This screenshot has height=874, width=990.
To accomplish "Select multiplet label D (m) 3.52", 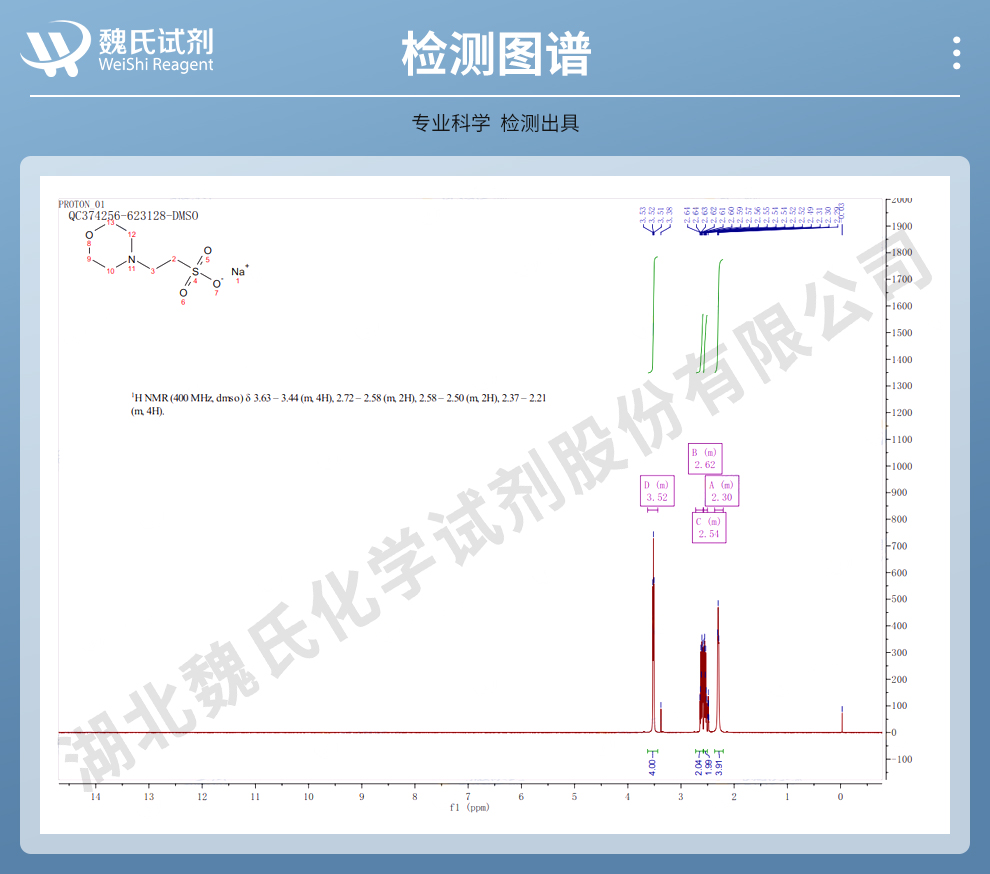I will click(657, 491).
